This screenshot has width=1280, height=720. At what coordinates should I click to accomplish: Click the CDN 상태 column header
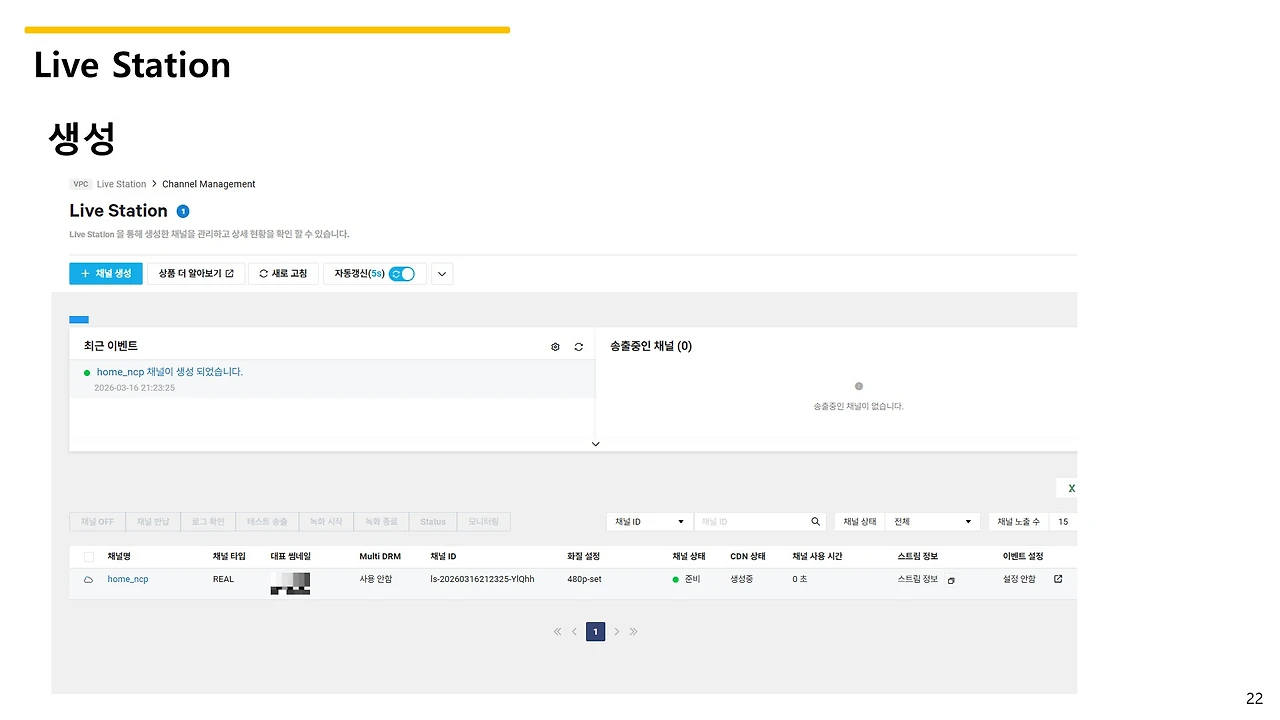point(748,556)
